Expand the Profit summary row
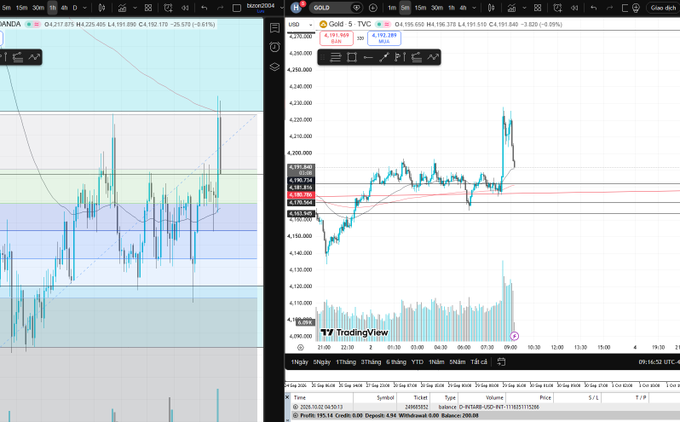Viewport: 680px width, 422px height. tap(295, 415)
